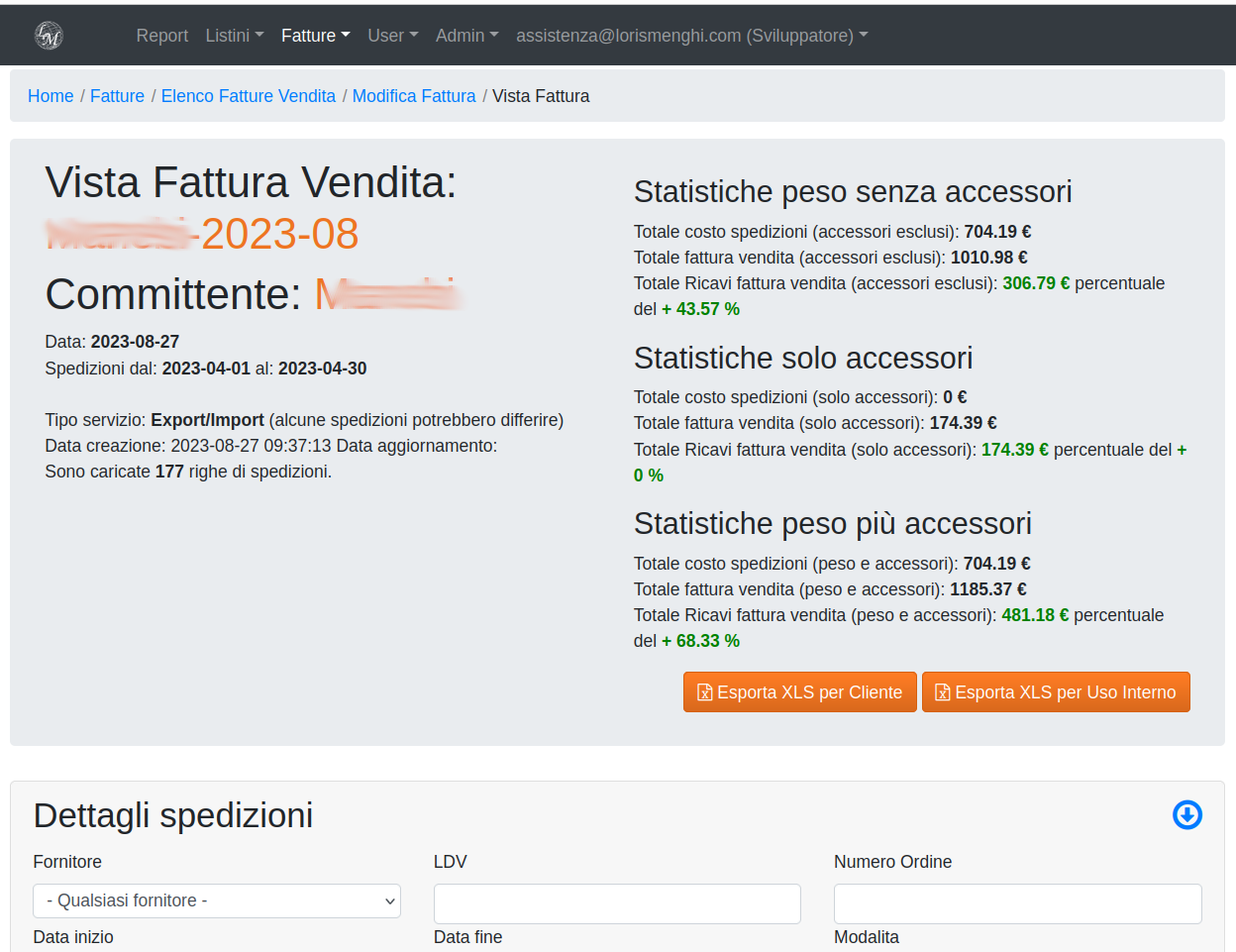Open the Fatture dropdown menu
Image resolution: width=1236 pixels, height=952 pixels.
click(x=315, y=36)
